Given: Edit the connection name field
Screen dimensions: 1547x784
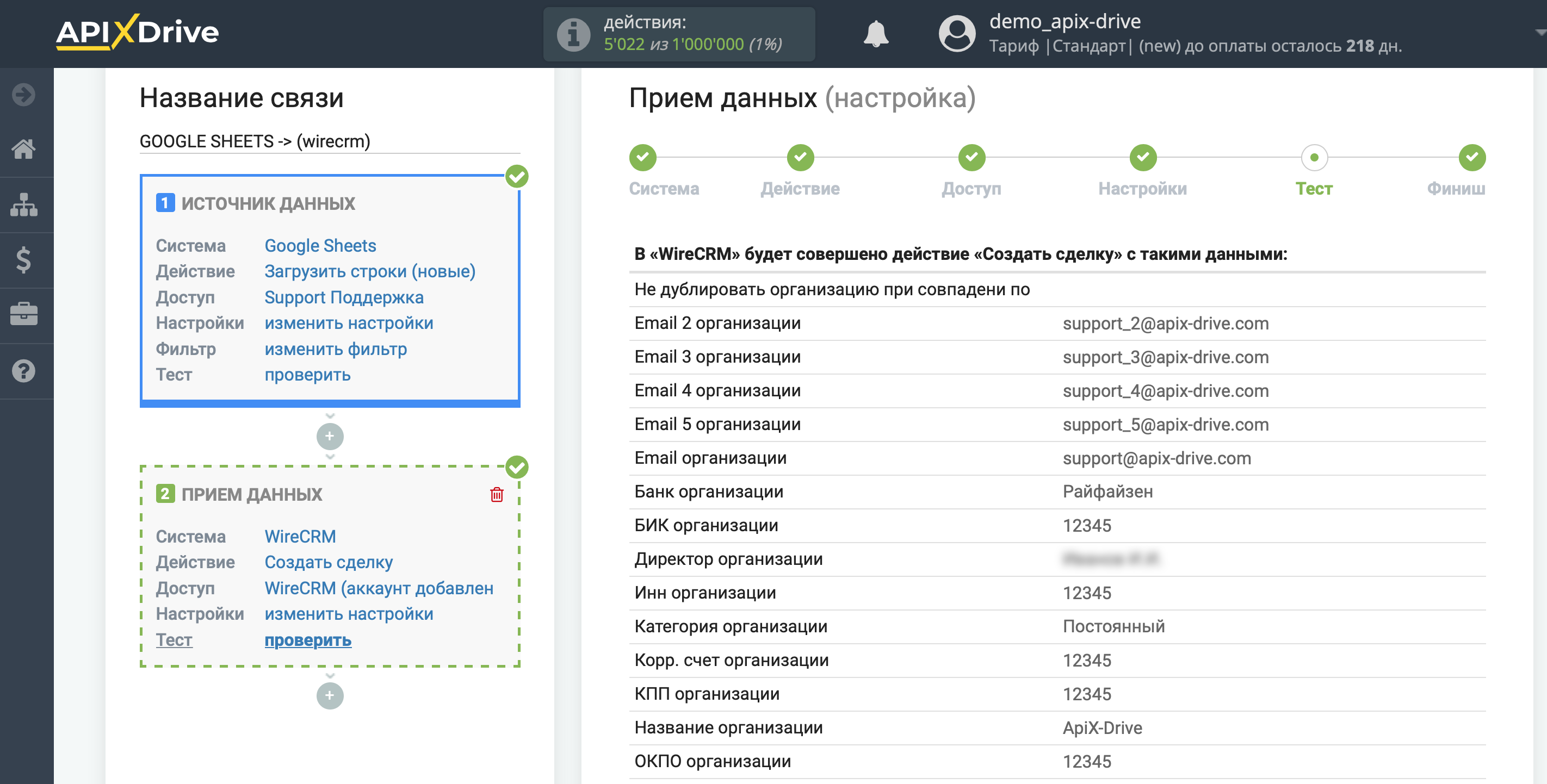Looking at the screenshot, I should (330, 142).
